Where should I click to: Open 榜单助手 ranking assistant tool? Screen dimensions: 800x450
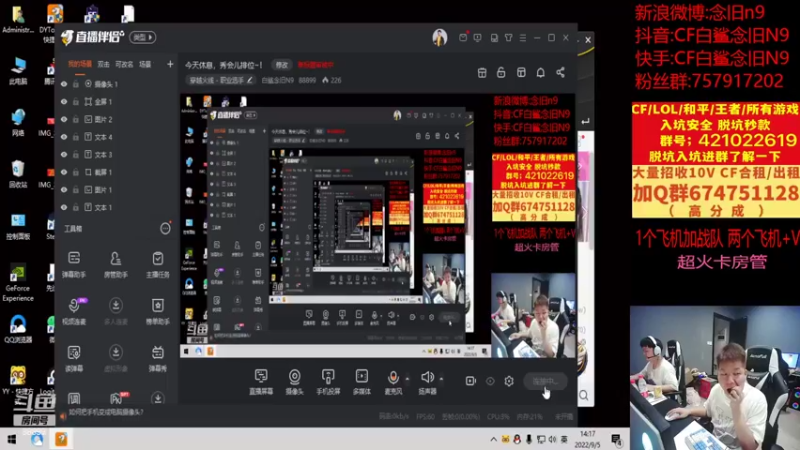point(158,311)
